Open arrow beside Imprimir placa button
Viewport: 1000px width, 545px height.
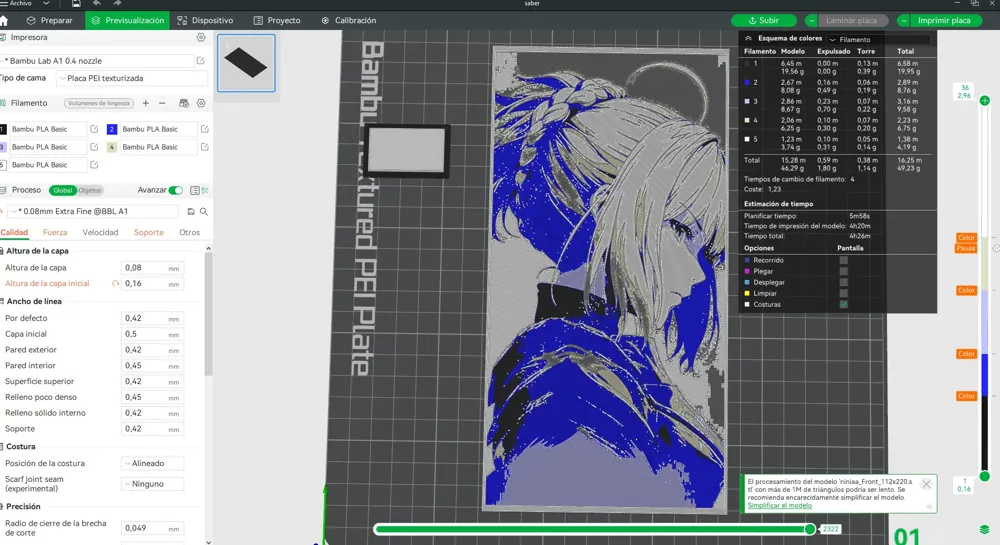903,20
